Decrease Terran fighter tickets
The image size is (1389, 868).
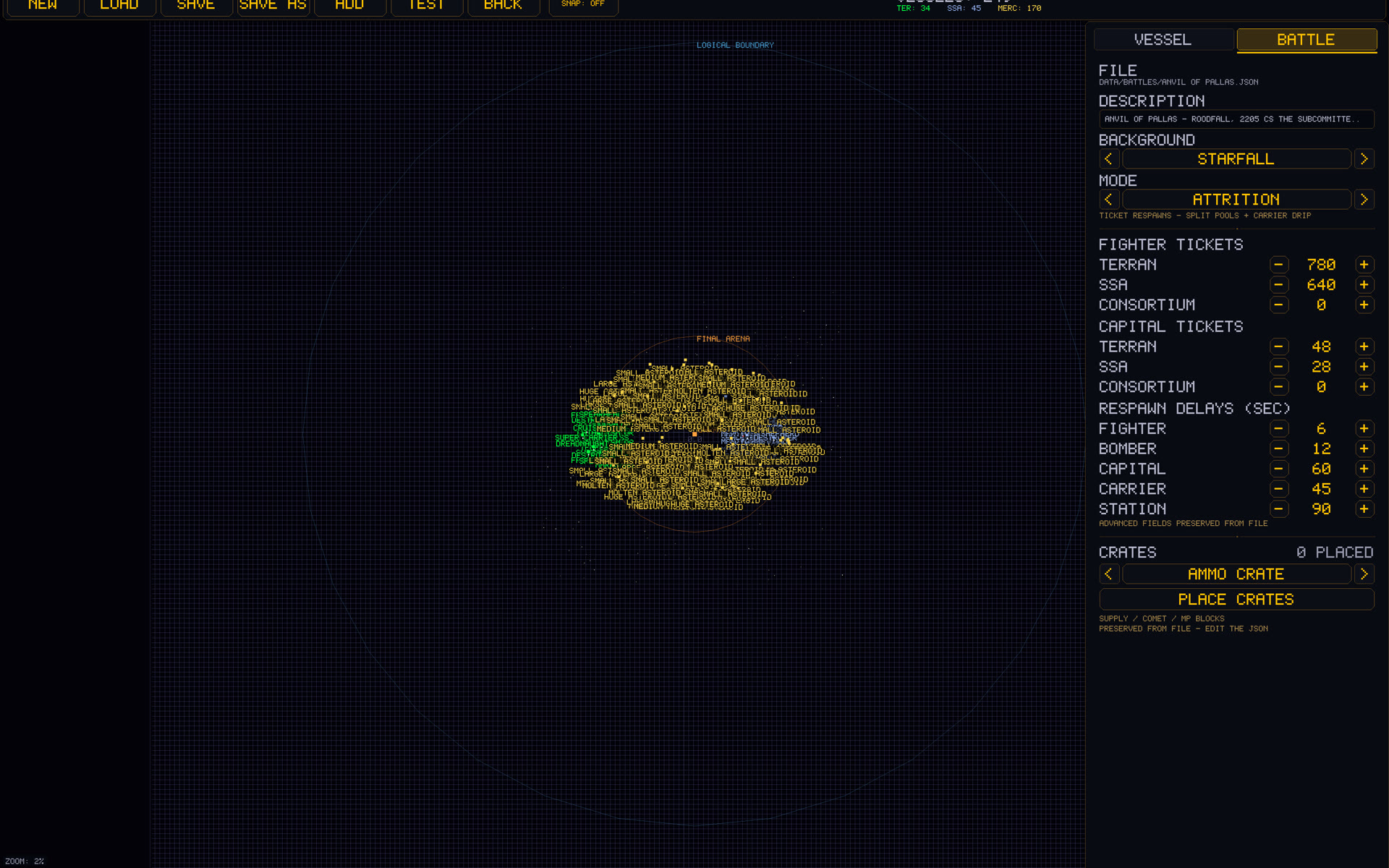(1279, 265)
